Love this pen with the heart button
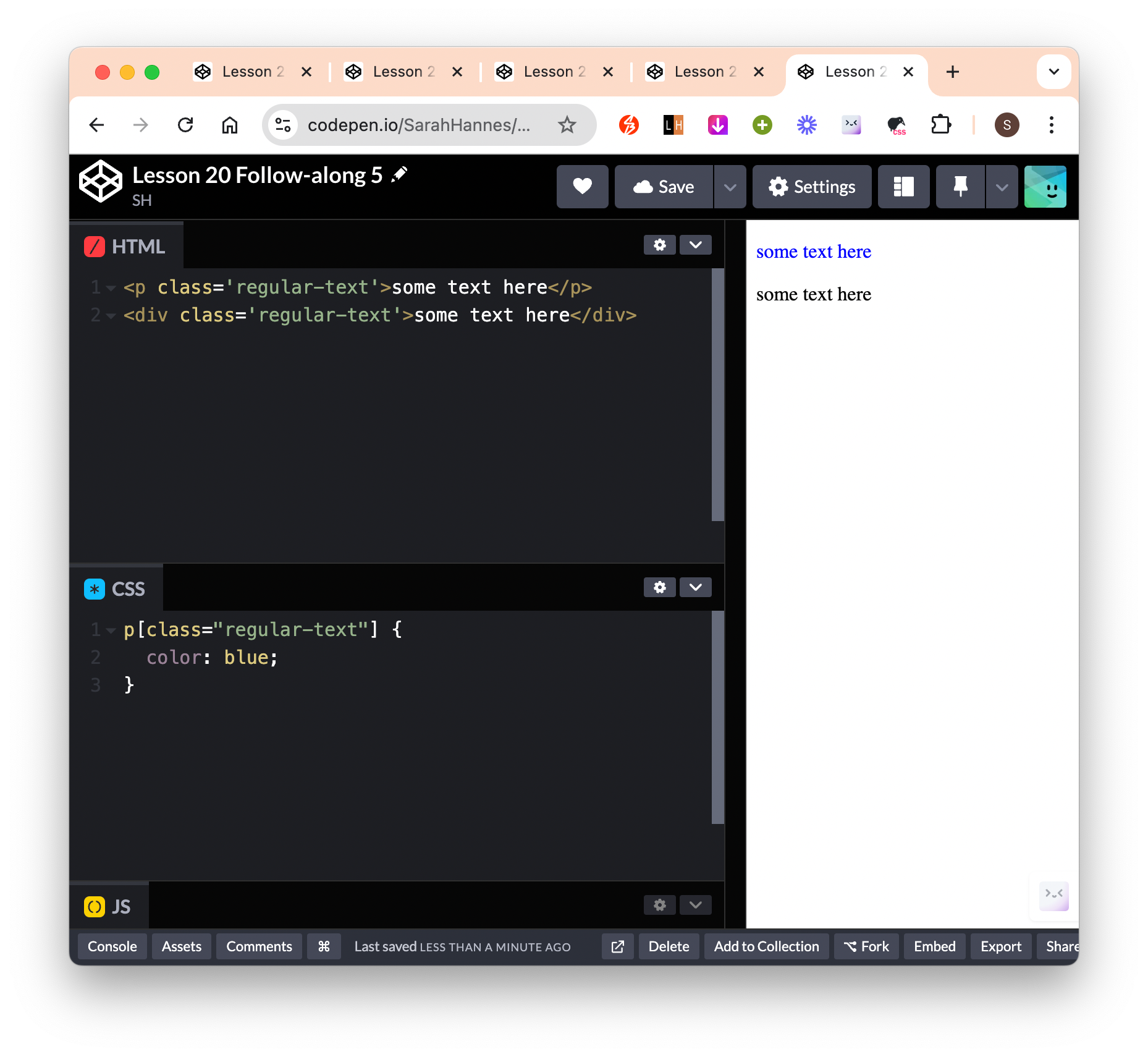Screen dimensions: 1148x1057 (582, 187)
